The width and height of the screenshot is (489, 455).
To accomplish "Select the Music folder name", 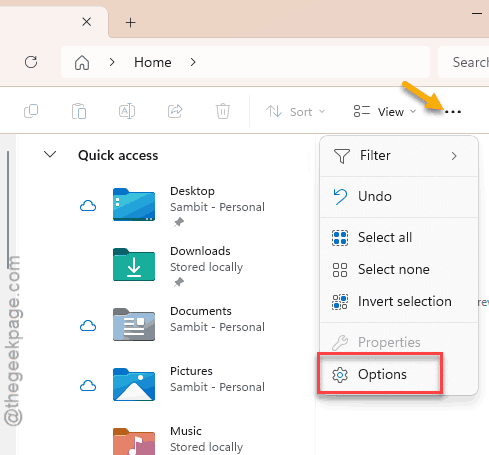I will 186,431.
